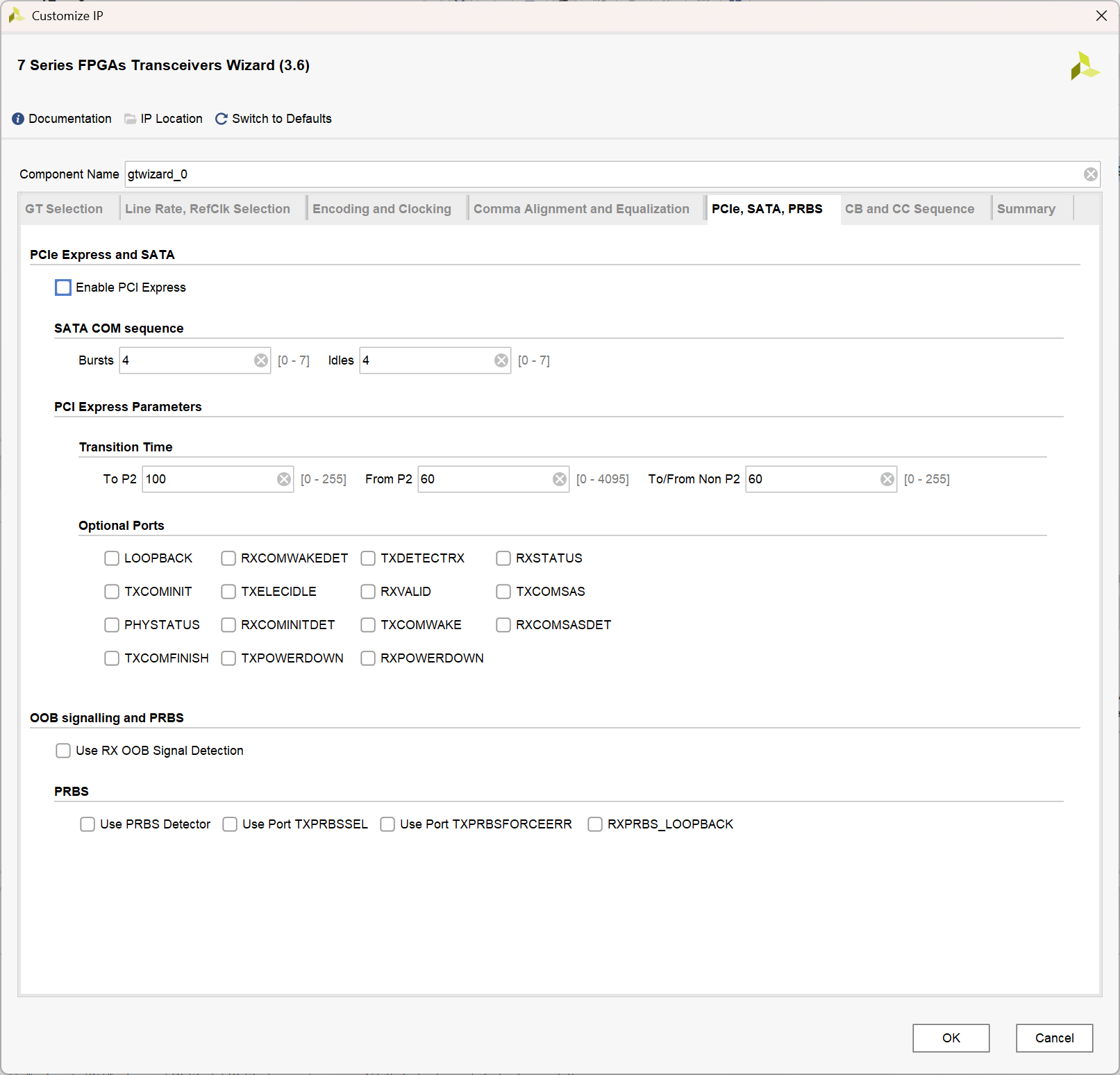This screenshot has width=1120, height=1075.
Task: Enable the RXCOMINITDET port
Action: pos(228,625)
